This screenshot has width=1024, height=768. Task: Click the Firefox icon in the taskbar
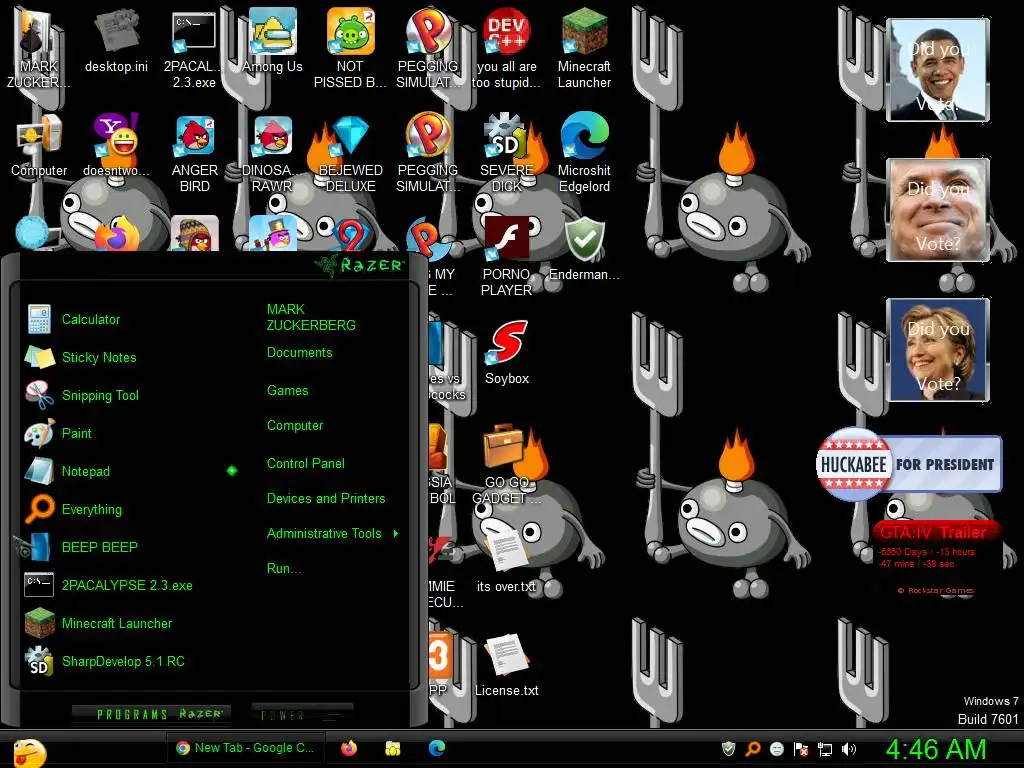pyautogui.click(x=349, y=748)
